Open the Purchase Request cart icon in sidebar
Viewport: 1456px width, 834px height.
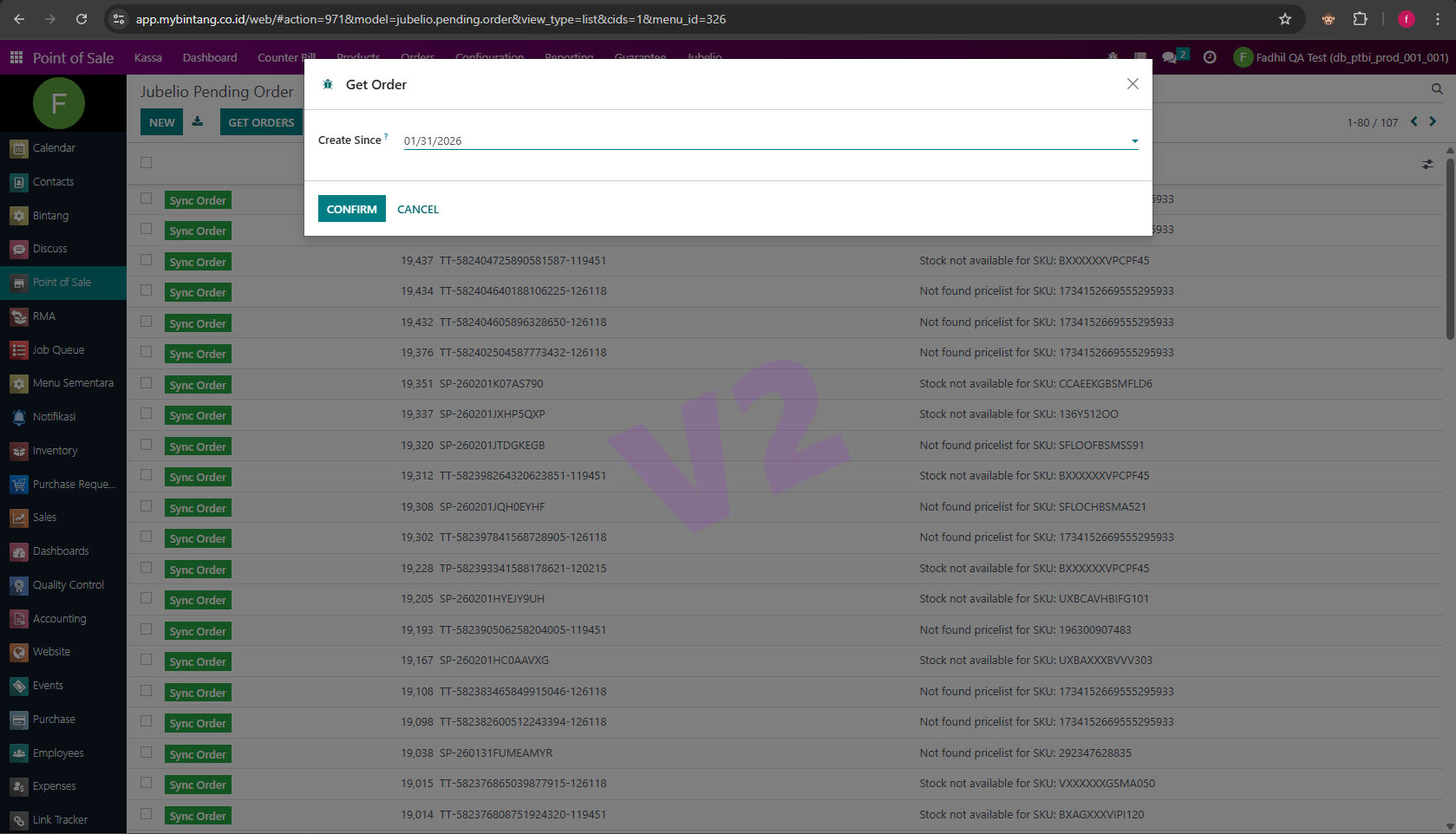[x=19, y=485]
